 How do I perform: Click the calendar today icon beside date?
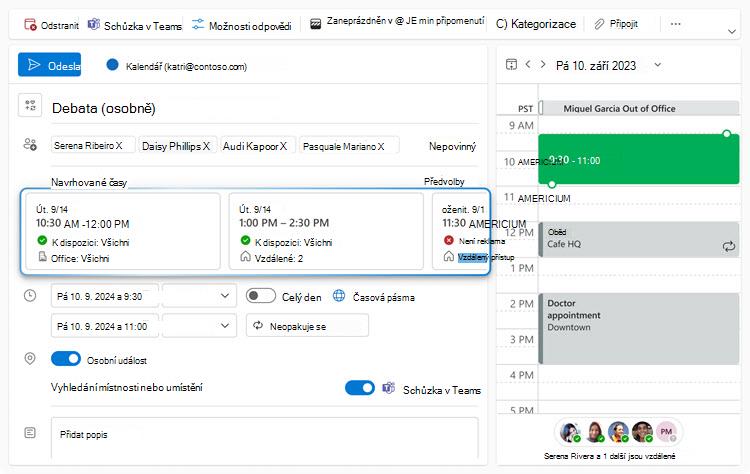(511, 65)
